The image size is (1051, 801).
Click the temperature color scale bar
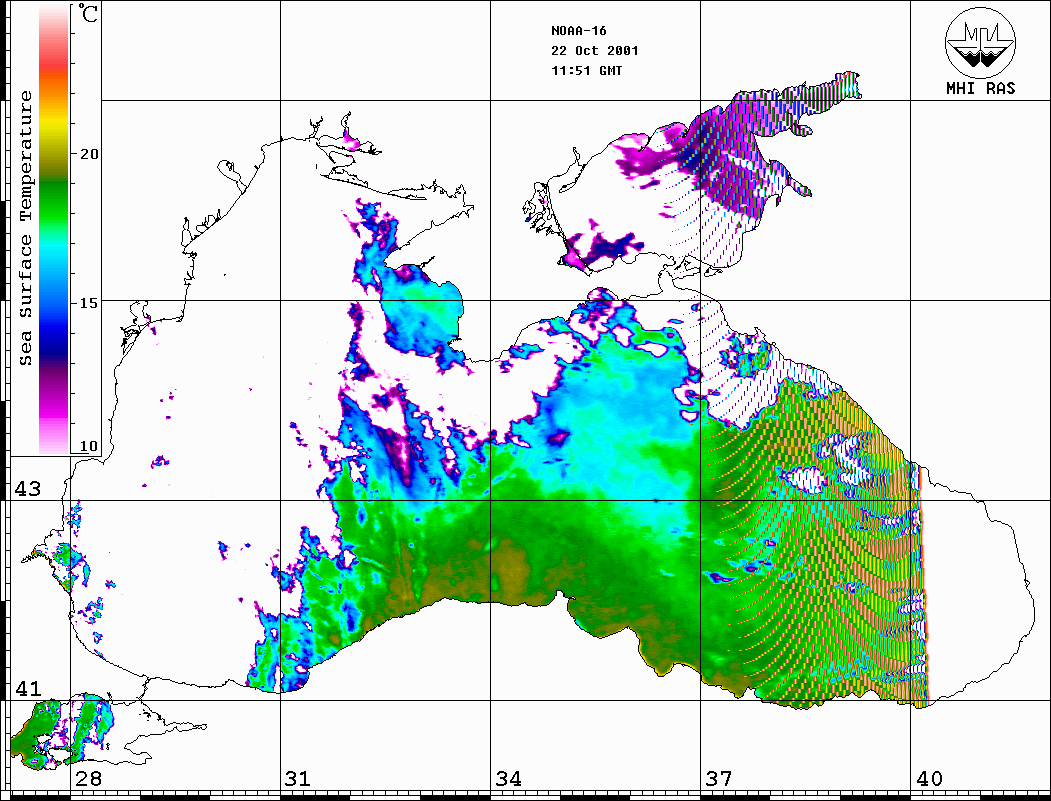(54, 230)
